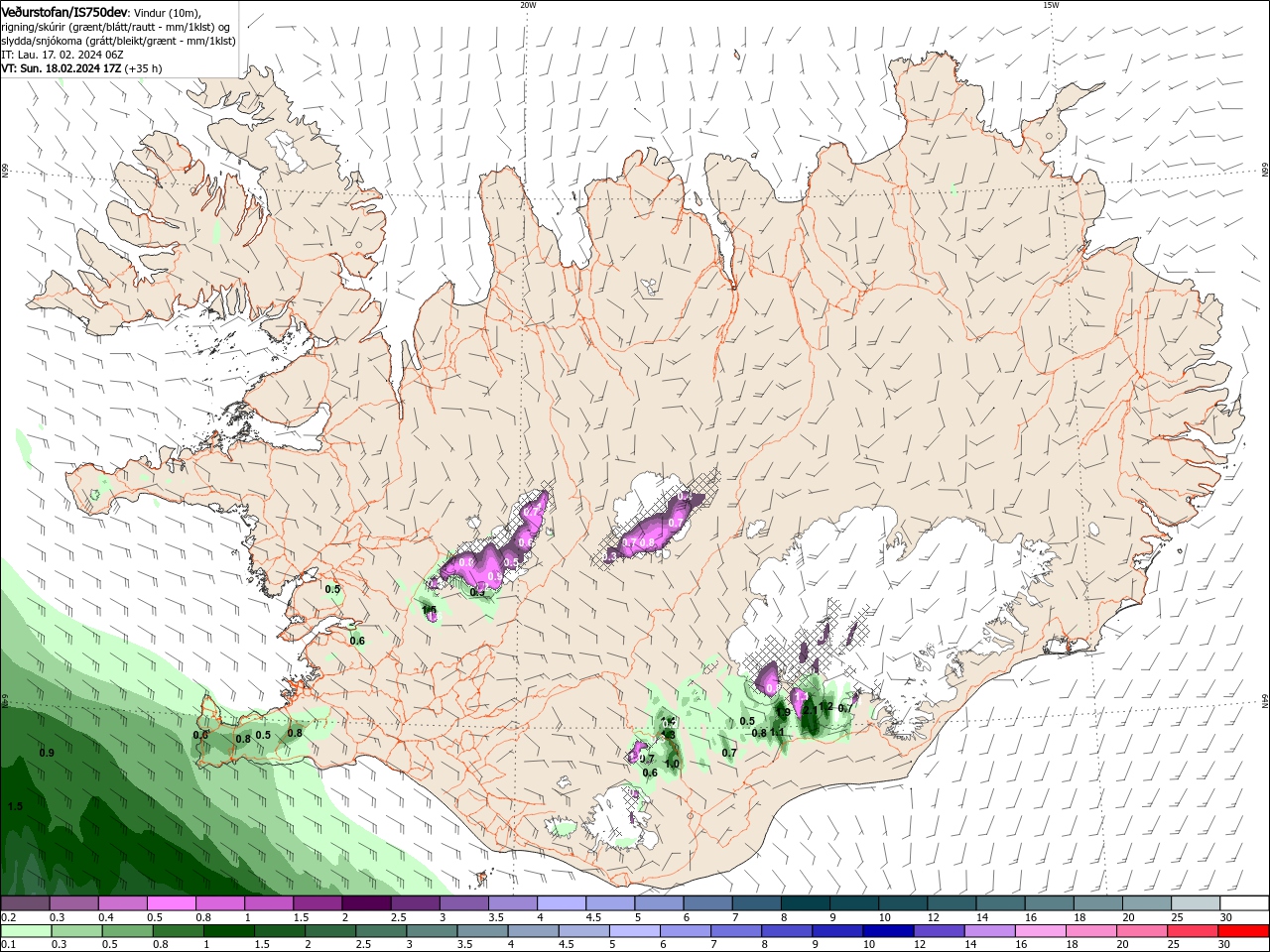The height and width of the screenshot is (952, 1270).
Task: Click the 1.0 precipitation value on the map
Action: coord(672,764)
